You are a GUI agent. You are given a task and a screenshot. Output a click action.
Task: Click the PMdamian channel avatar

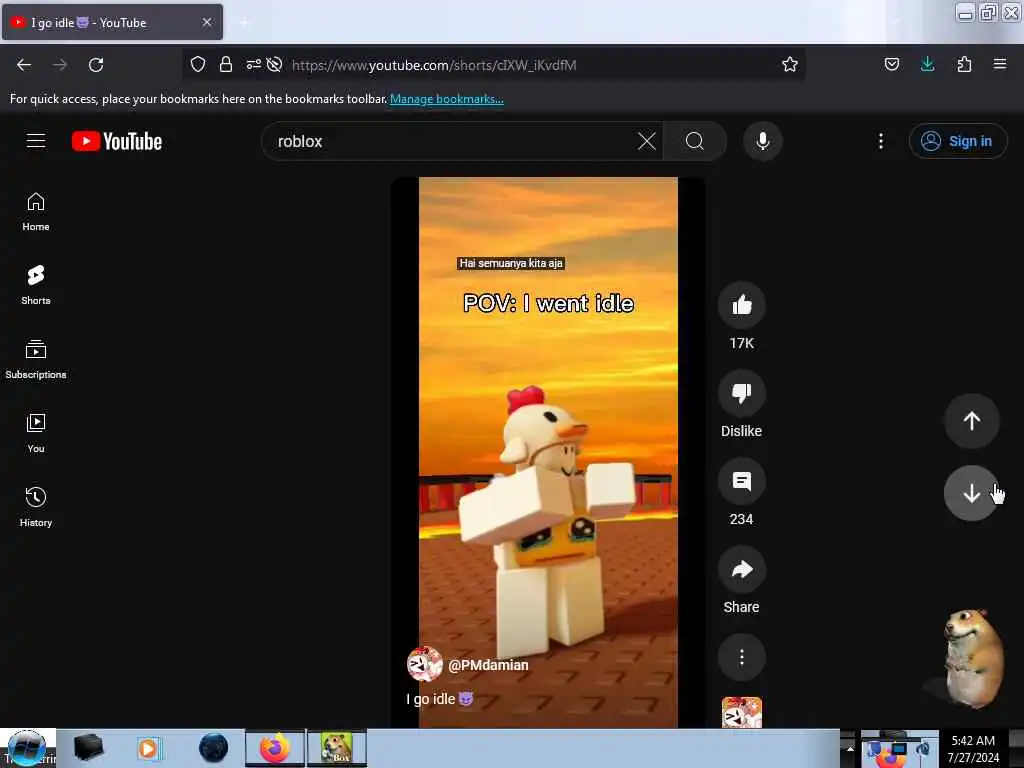pyautogui.click(x=424, y=664)
